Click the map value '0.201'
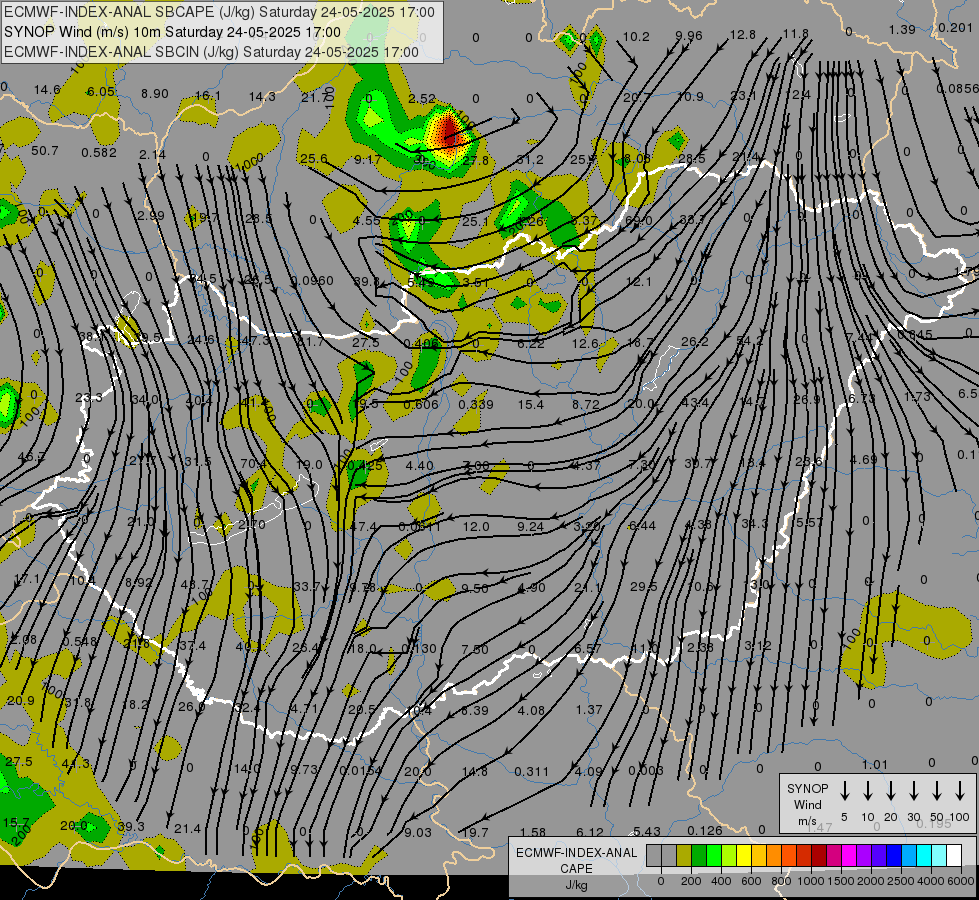Viewport: 979px width, 900px height. click(955, 27)
